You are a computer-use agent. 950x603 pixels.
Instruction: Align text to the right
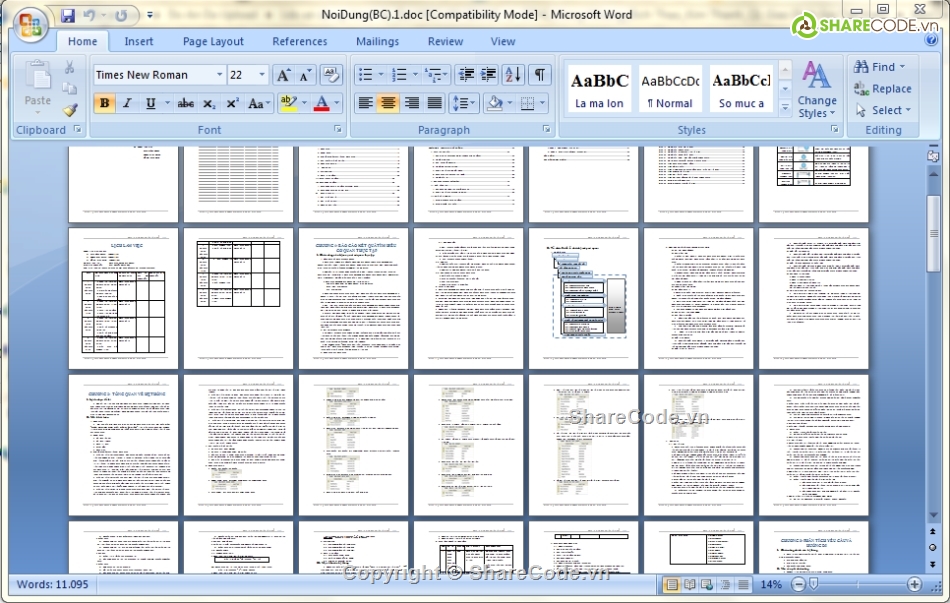pyautogui.click(x=412, y=104)
